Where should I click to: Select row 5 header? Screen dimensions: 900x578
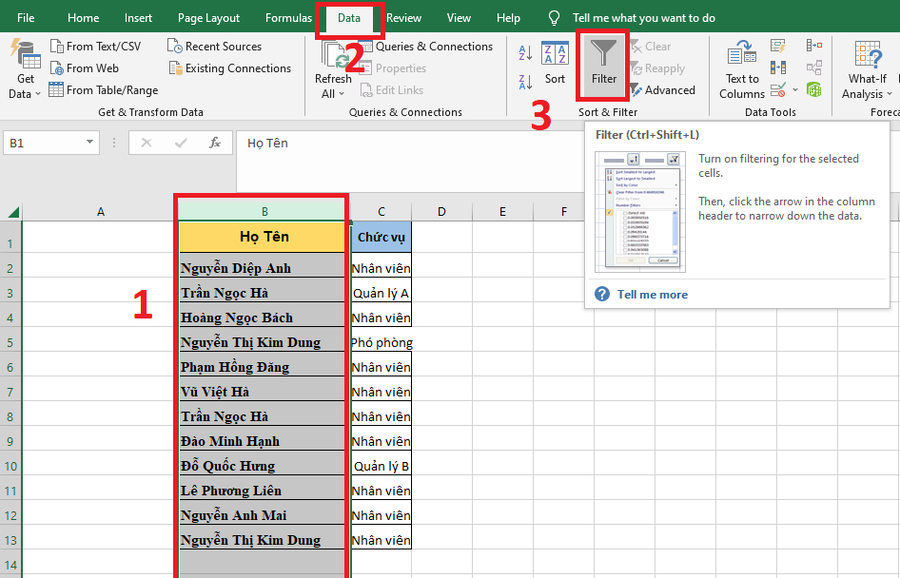(10, 342)
